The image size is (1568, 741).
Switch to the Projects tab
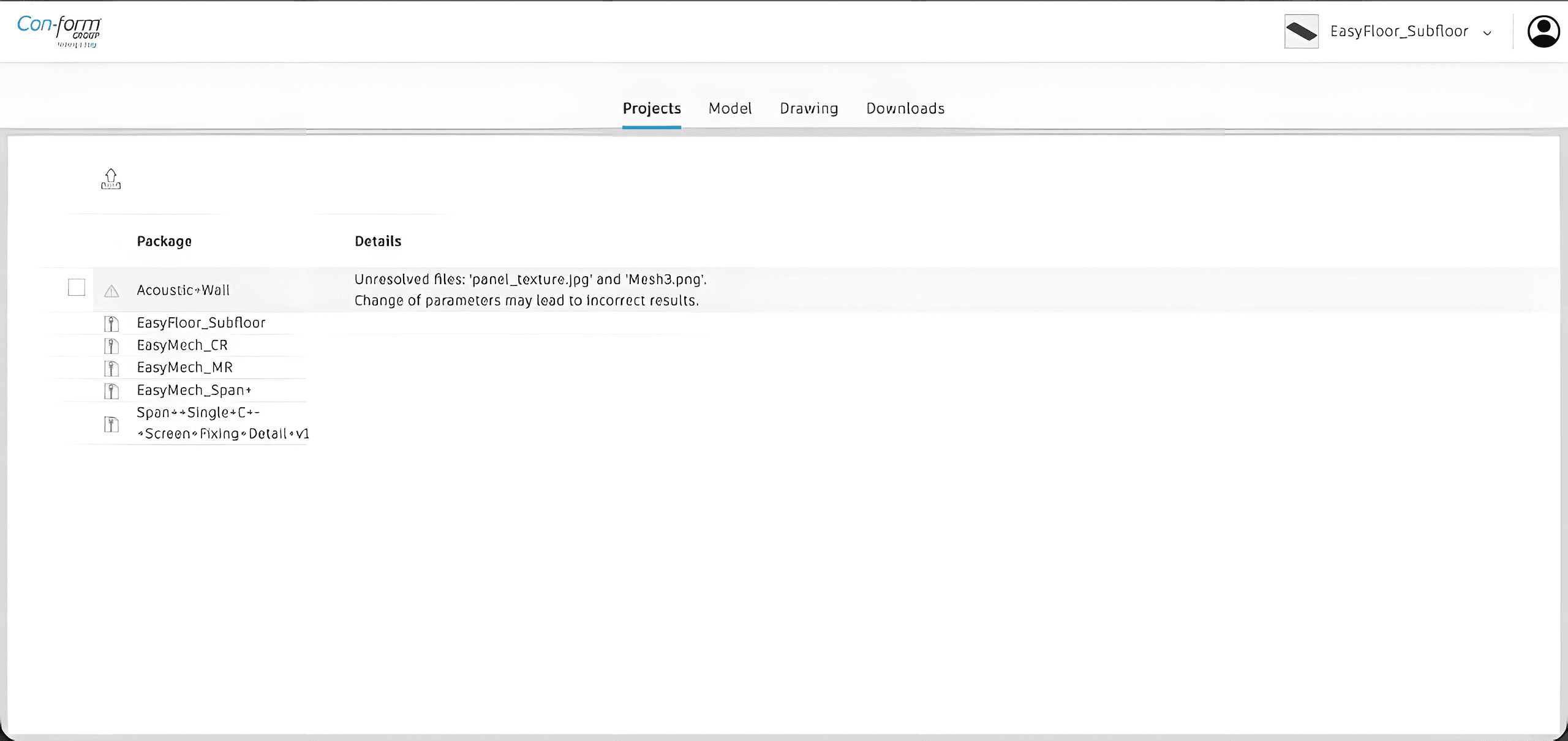[x=652, y=108]
